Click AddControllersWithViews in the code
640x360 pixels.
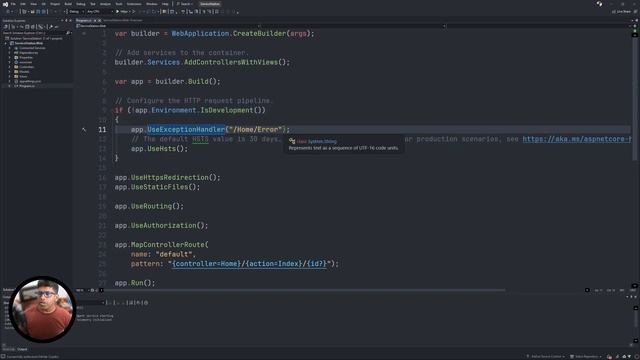(x=231, y=62)
